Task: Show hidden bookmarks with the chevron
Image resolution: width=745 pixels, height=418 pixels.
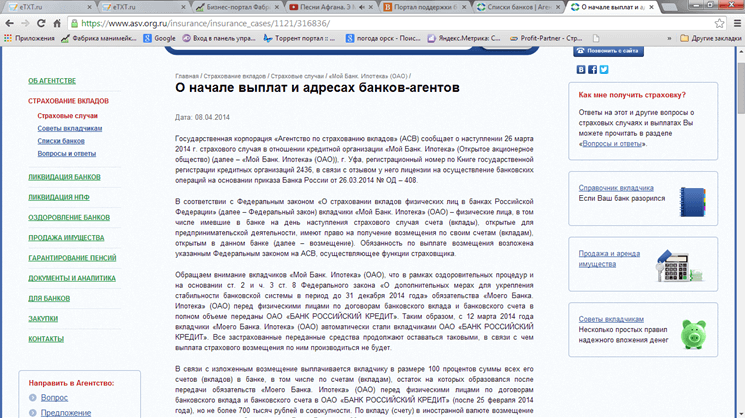Action: pos(669,38)
